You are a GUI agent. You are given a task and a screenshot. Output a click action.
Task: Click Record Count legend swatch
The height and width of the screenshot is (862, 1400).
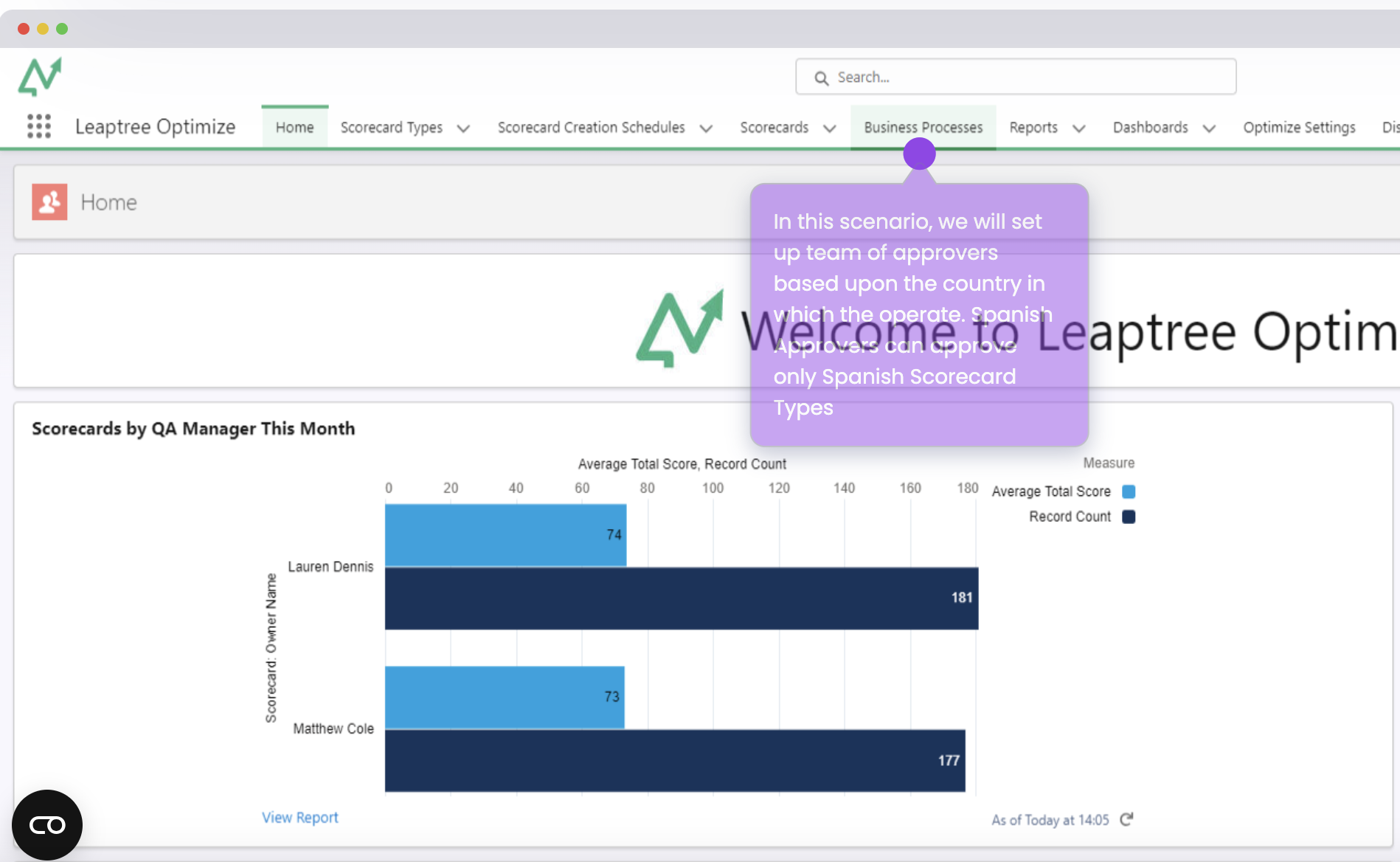(1129, 517)
